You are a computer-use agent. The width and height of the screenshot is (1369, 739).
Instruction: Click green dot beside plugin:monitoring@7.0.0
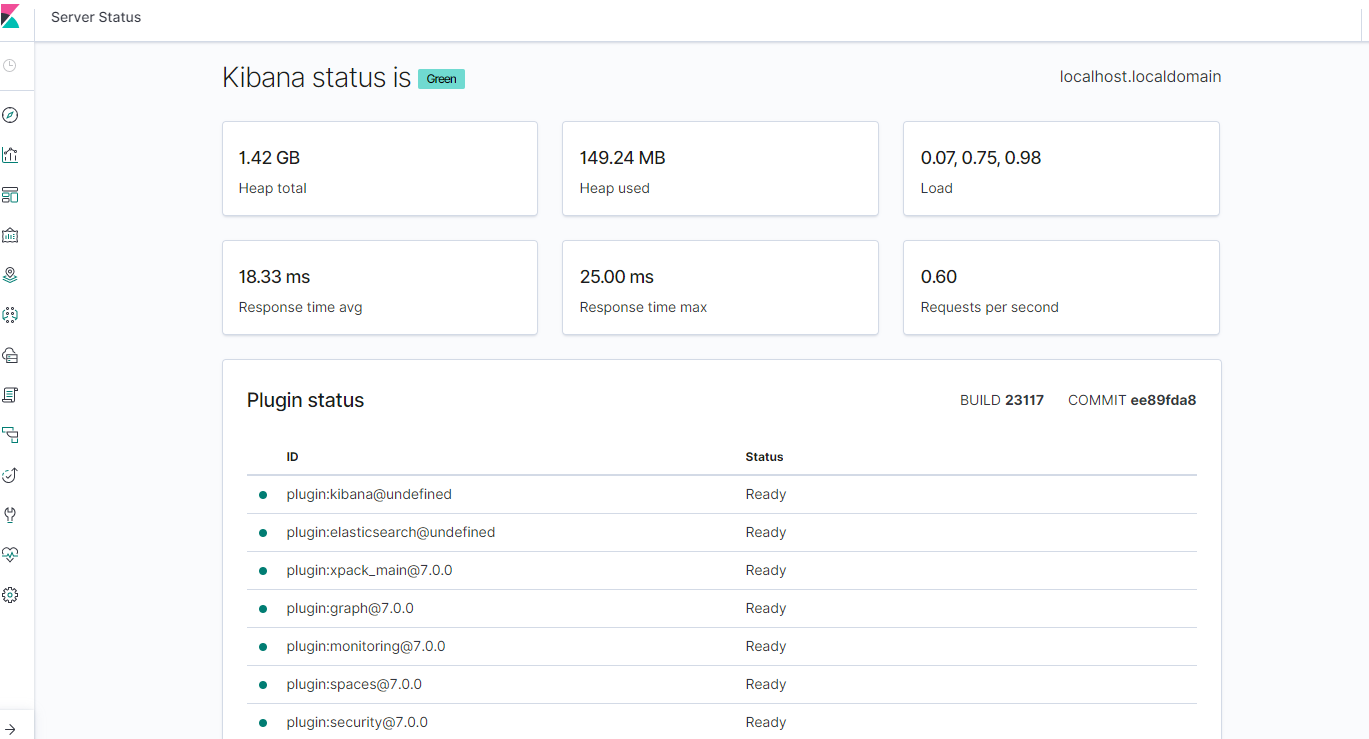tap(263, 646)
